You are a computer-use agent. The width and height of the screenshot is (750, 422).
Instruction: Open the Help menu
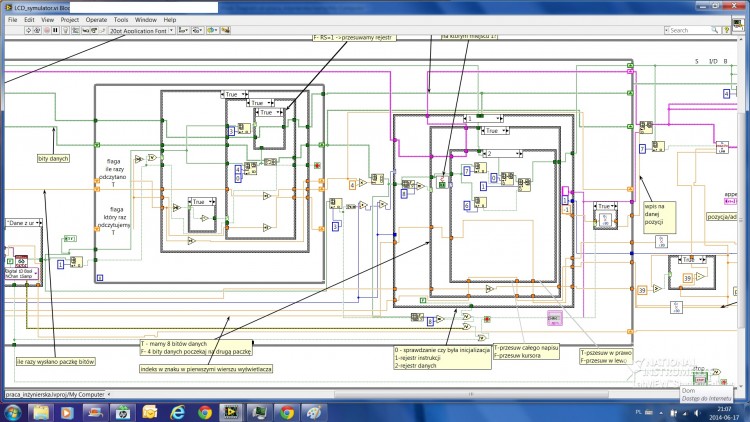coord(170,20)
